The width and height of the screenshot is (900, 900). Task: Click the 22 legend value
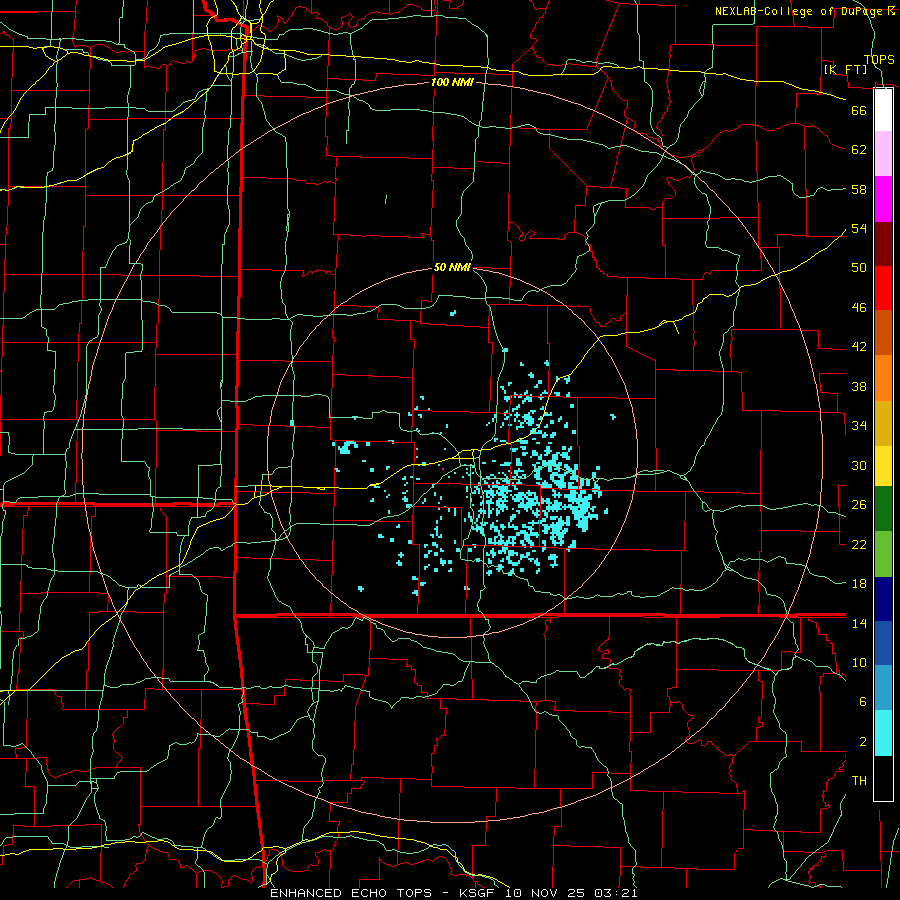pyautogui.click(x=859, y=544)
